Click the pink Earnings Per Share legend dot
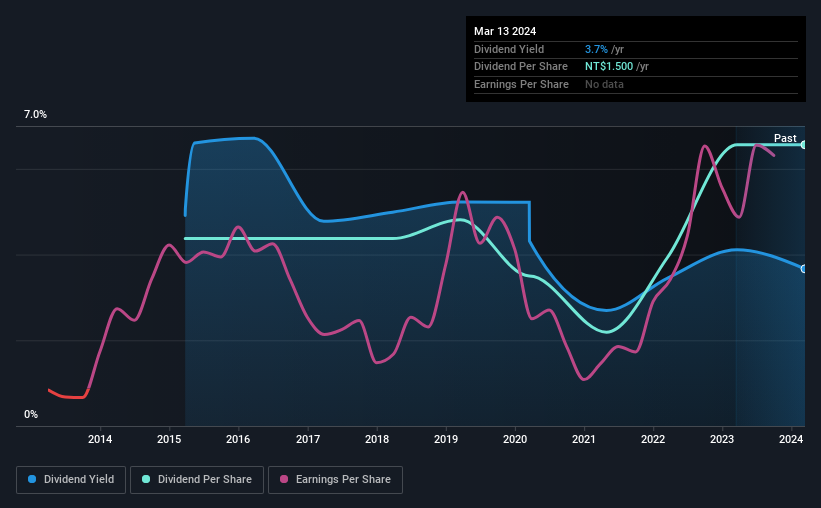This screenshot has width=821, height=508. point(284,479)
